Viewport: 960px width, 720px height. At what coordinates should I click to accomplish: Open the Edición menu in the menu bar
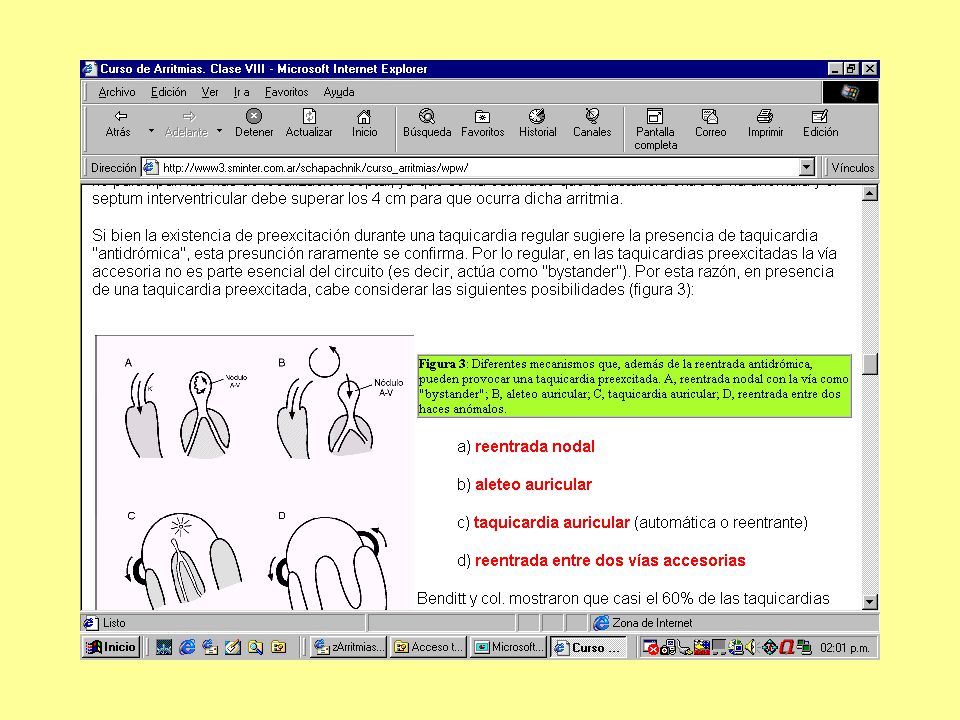point(168,92)
